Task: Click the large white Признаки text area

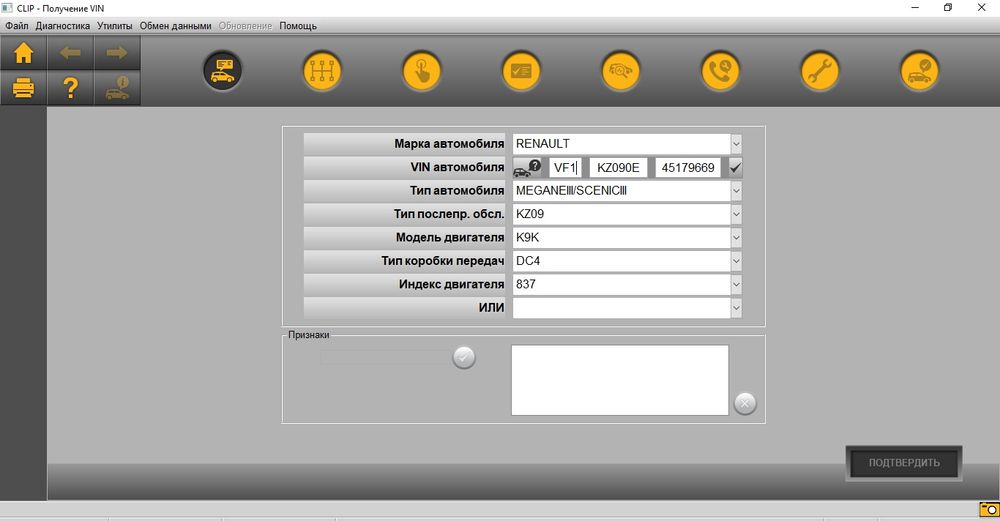Action: pyautogui.click(x=620, y=380)
